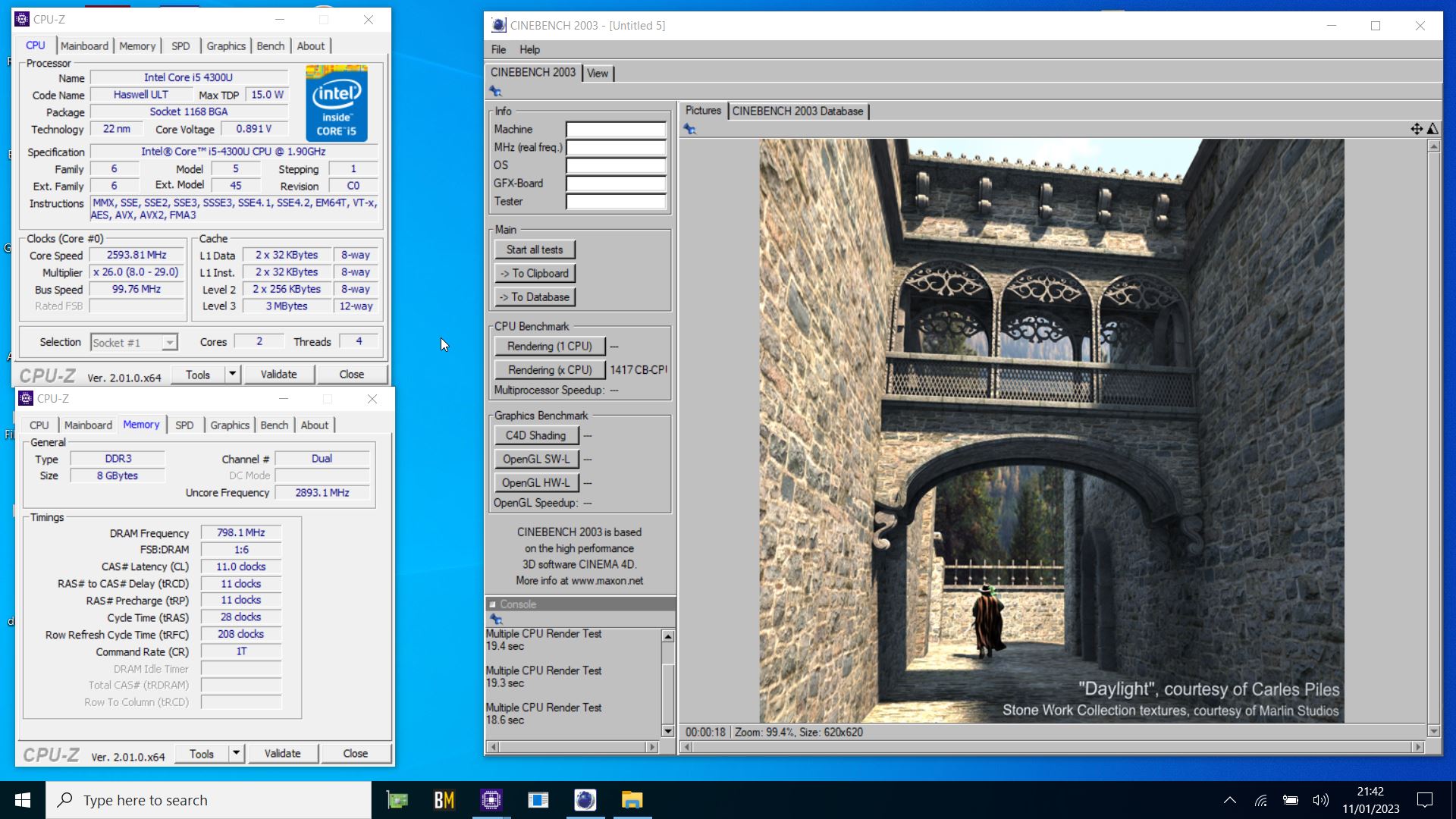Run Rendering (x CPU) benchmark
The height and width of the screenshot is (819, 1456).
pyautogui.click(x=550, y=369)
